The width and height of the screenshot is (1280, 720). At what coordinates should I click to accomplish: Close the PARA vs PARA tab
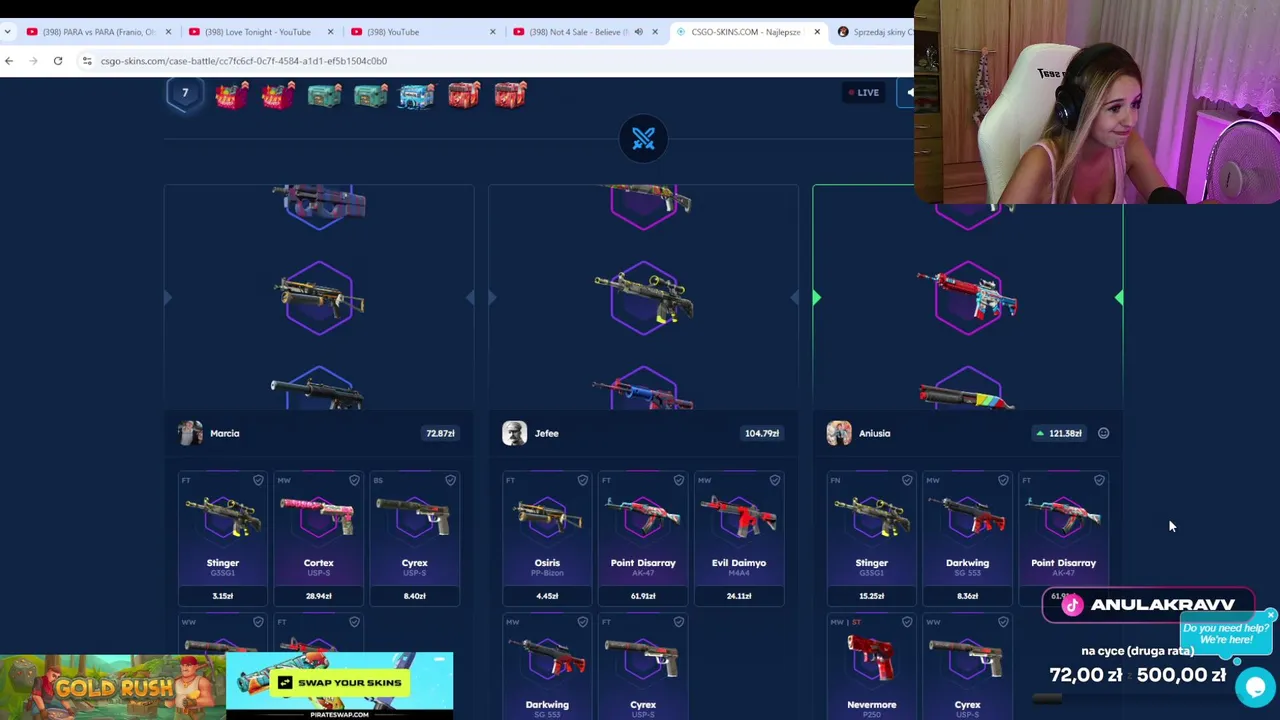pyautogui.click(x=167, y=32)
